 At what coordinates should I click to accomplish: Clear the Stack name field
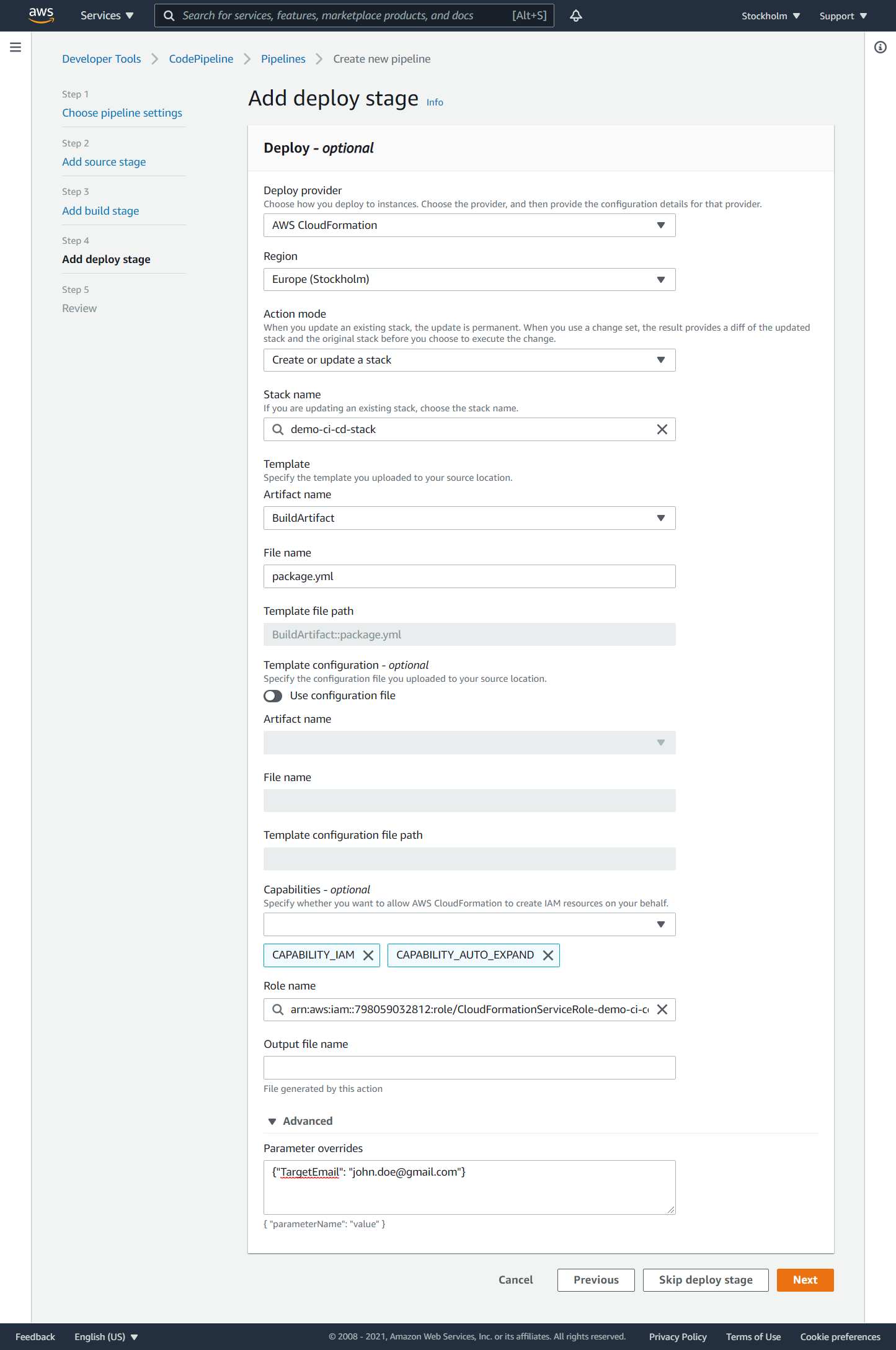(x=662, y=429)
